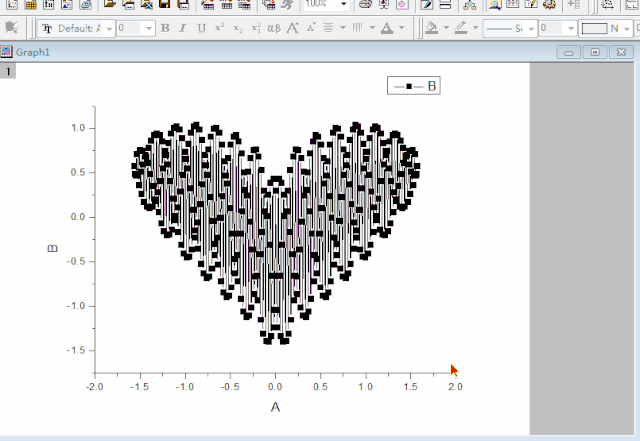Open the zoom percentage dropdown
The height and width of the screenshot is (441, 640).
point(343,5)
